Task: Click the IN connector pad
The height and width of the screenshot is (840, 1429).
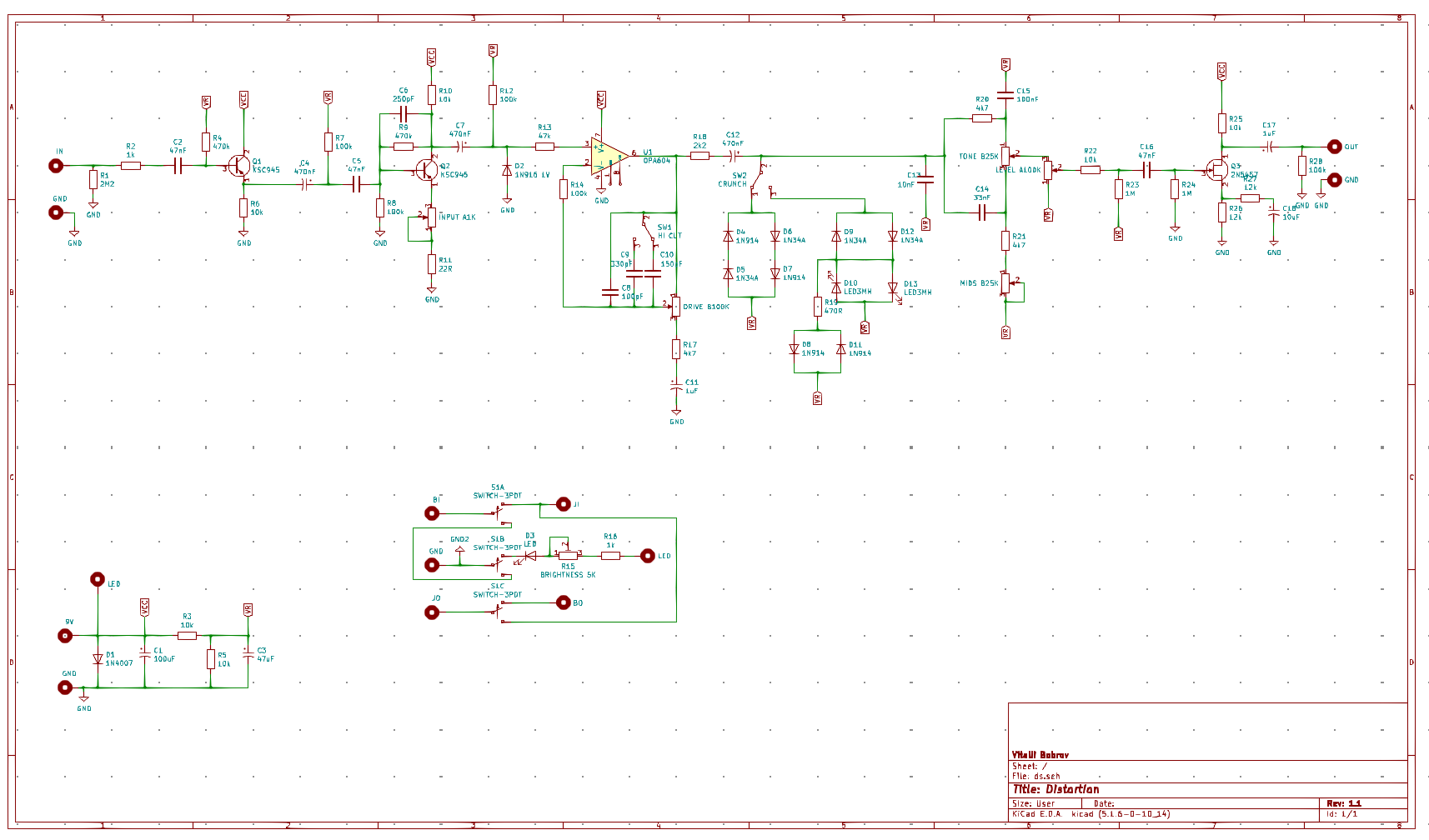Action: coord(56,166)
